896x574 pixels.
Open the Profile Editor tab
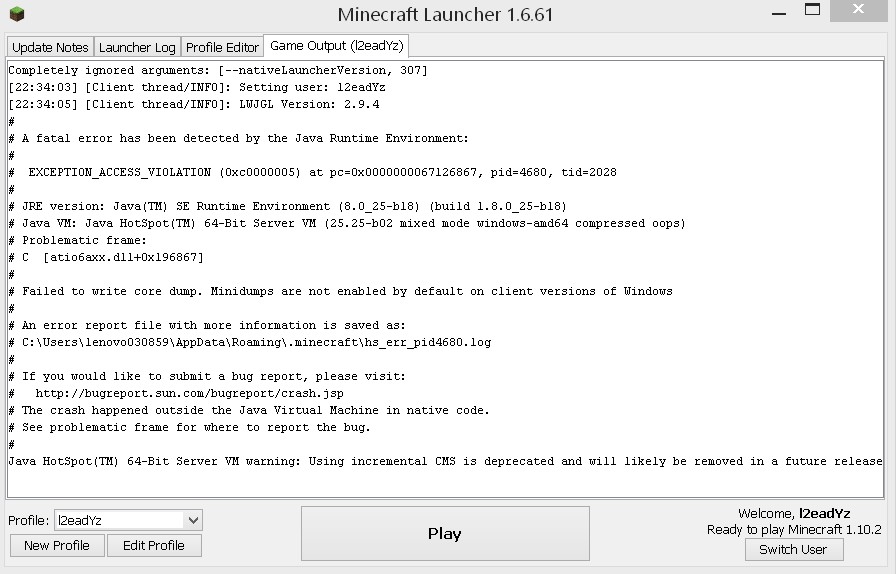222,47
